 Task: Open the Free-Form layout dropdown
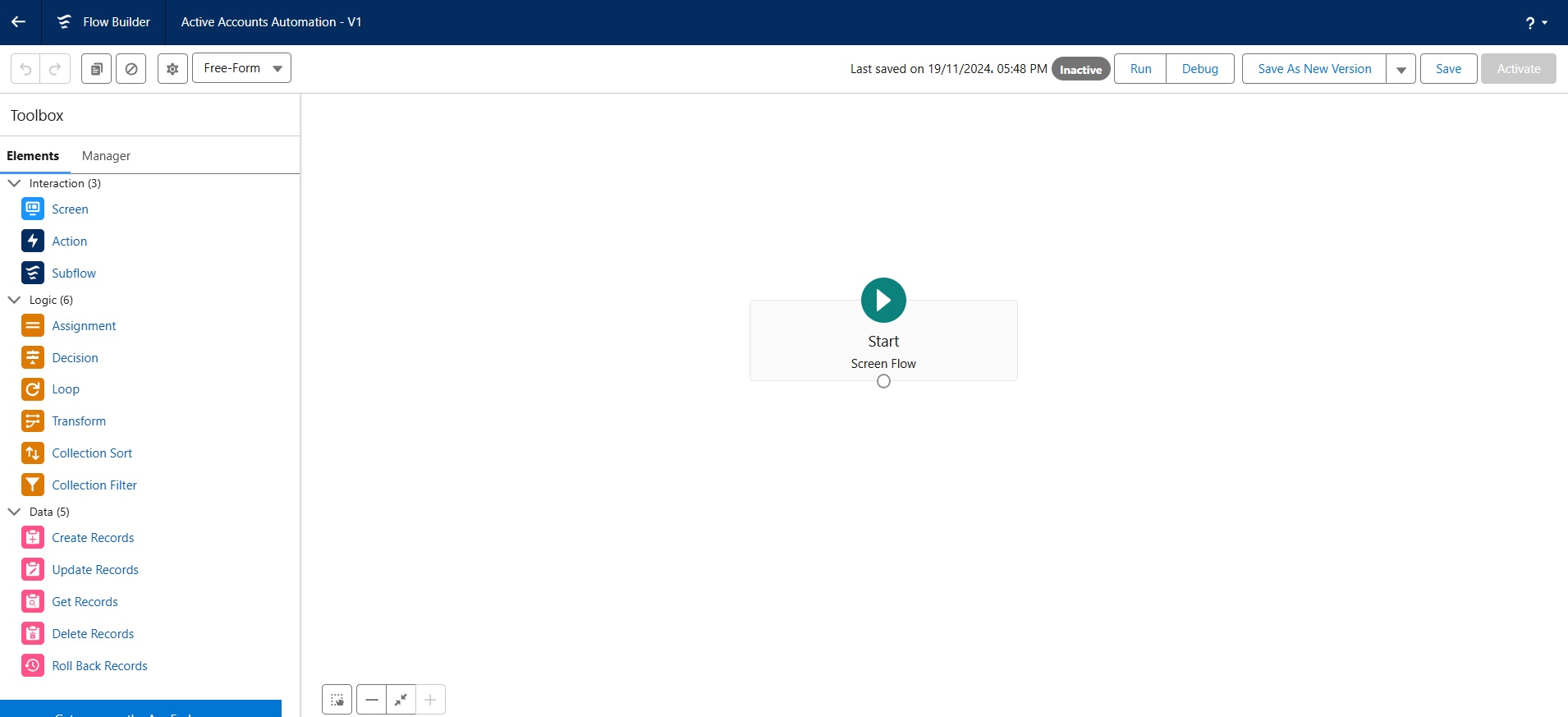(241, 68)
